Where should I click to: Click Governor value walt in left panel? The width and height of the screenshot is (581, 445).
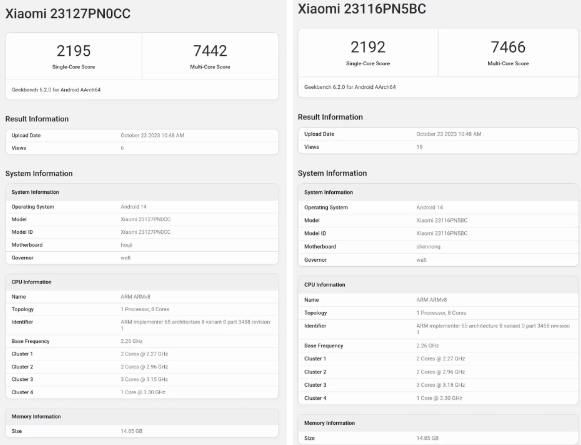coord(126,258)
